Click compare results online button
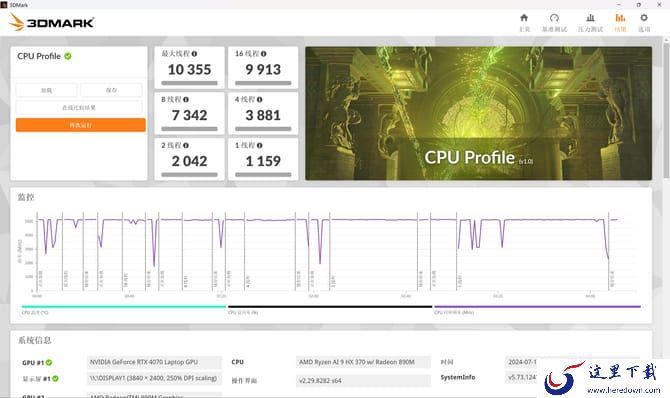 (79, 108)
